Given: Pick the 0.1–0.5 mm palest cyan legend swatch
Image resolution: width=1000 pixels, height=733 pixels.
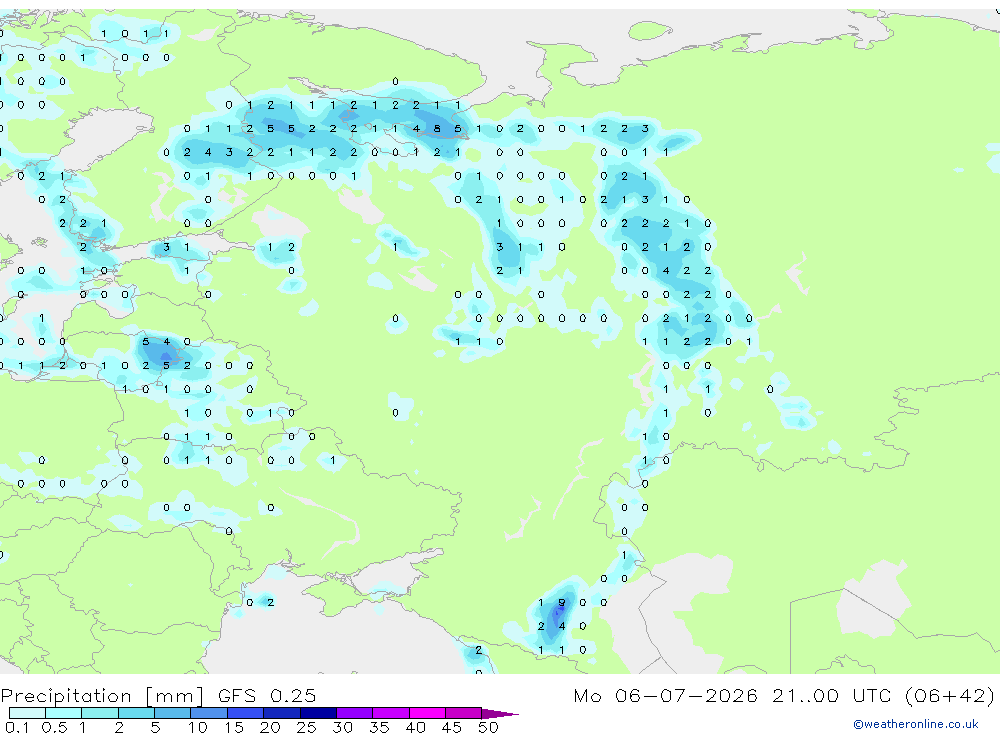Looking at the screenshot, I should click(27, 713).
